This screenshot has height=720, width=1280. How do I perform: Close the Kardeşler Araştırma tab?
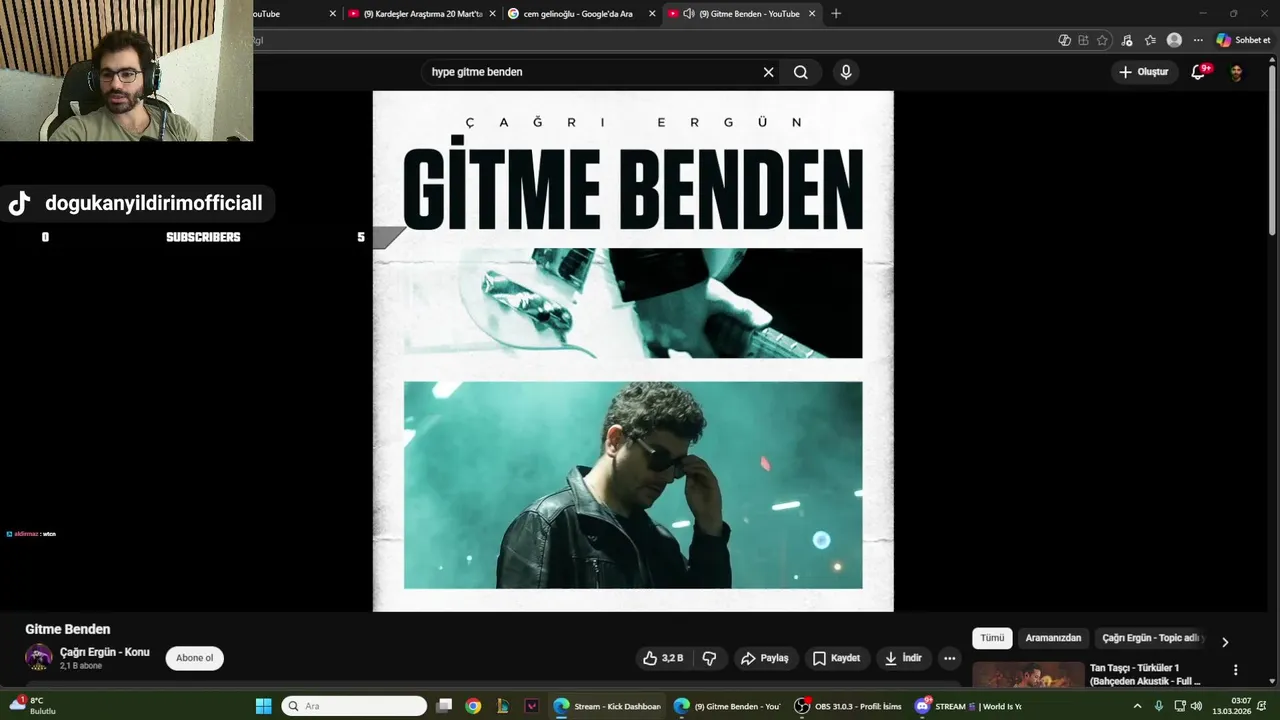[492, 14]
